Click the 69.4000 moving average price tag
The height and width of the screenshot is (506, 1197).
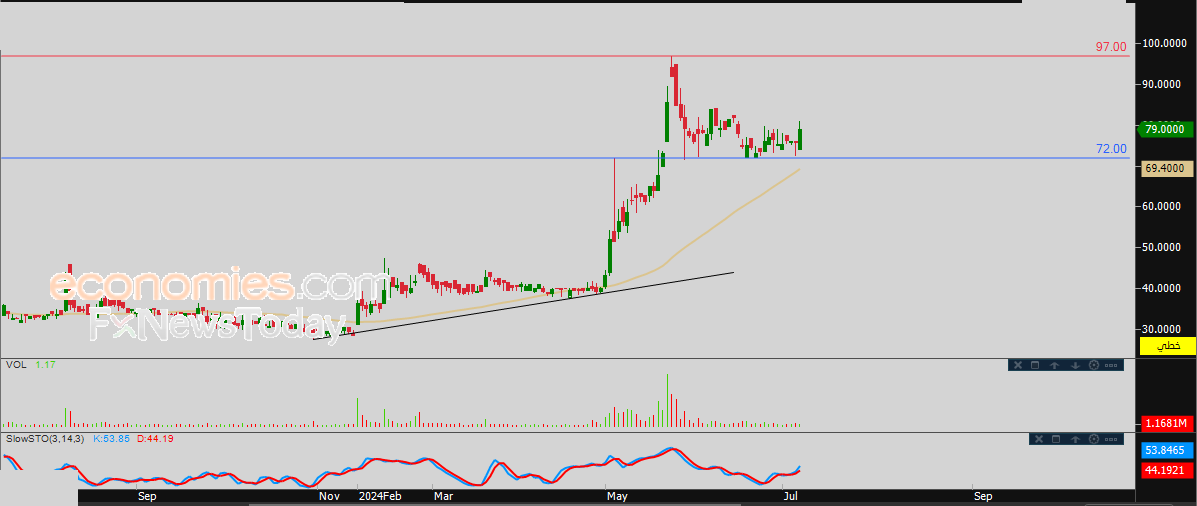(1166, 169)
